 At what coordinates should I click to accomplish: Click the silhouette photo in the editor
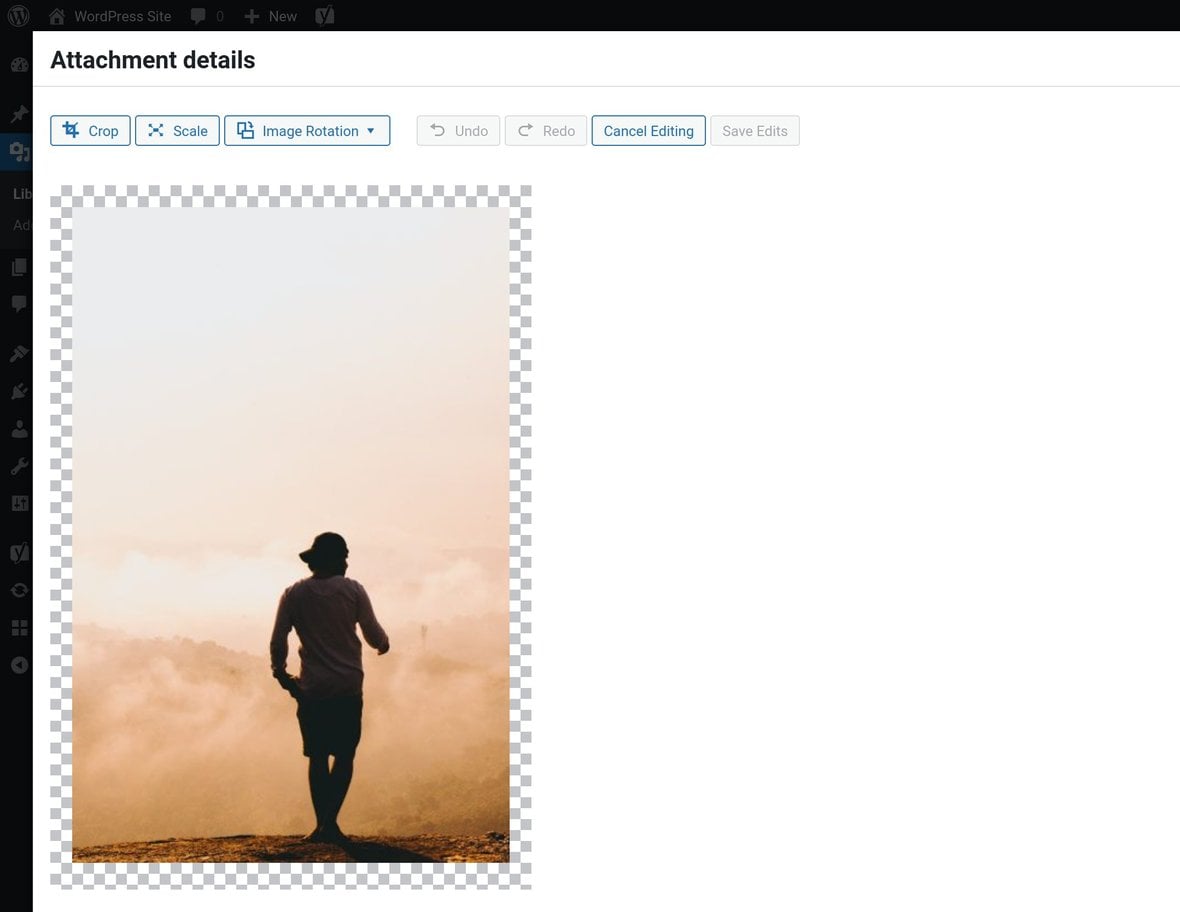(290, 535)
